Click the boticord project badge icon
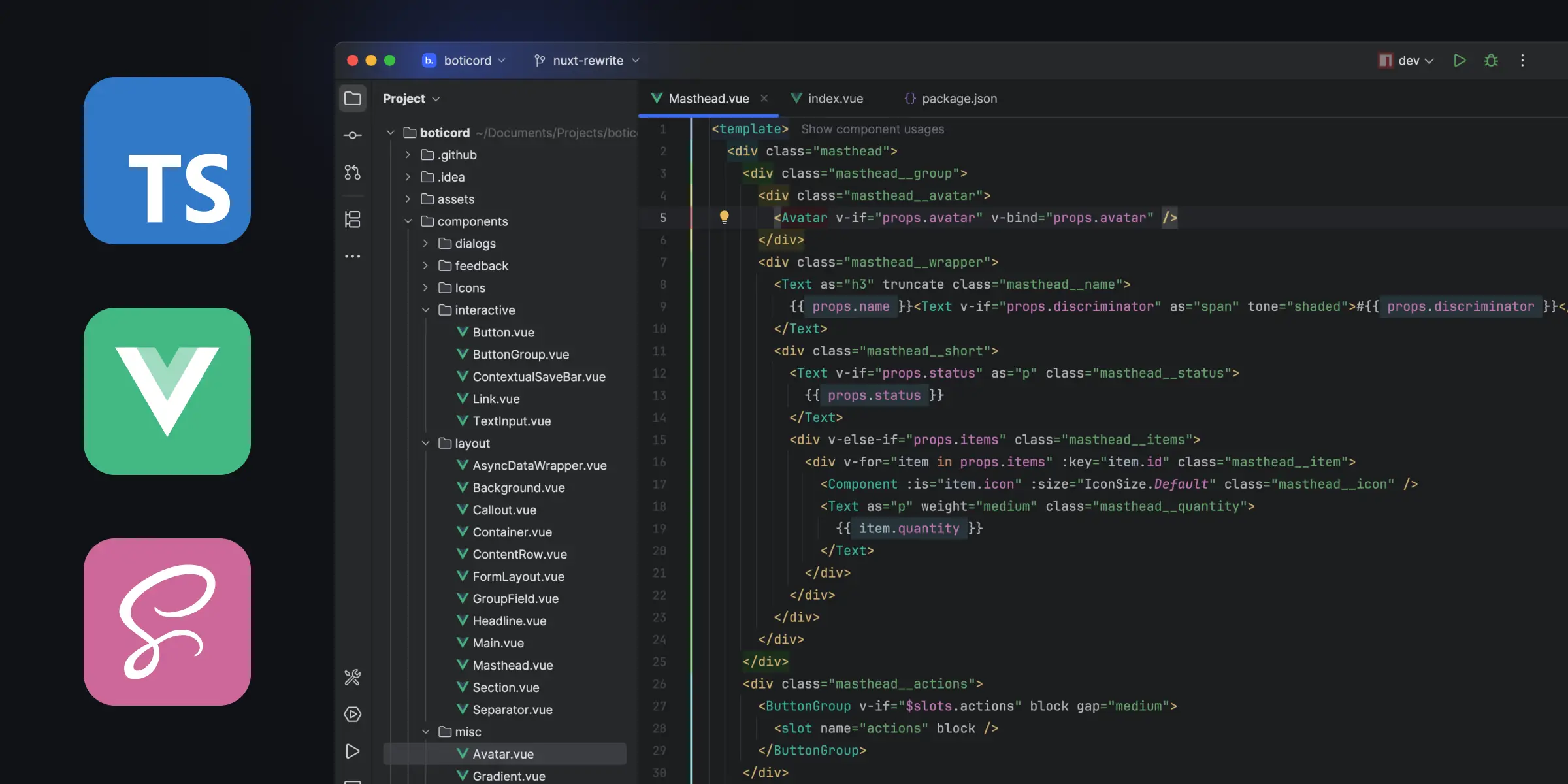The image size is (1568, 784). click(429, 61)
